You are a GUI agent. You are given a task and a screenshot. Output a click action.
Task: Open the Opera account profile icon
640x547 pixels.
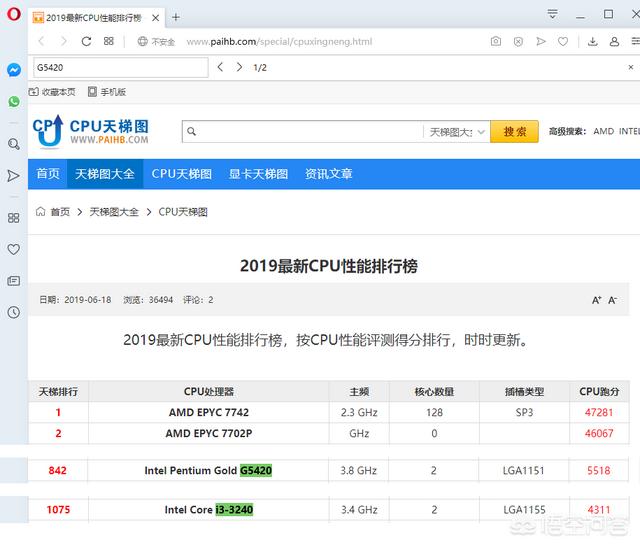pyautogui.click(x=614, y=41)
